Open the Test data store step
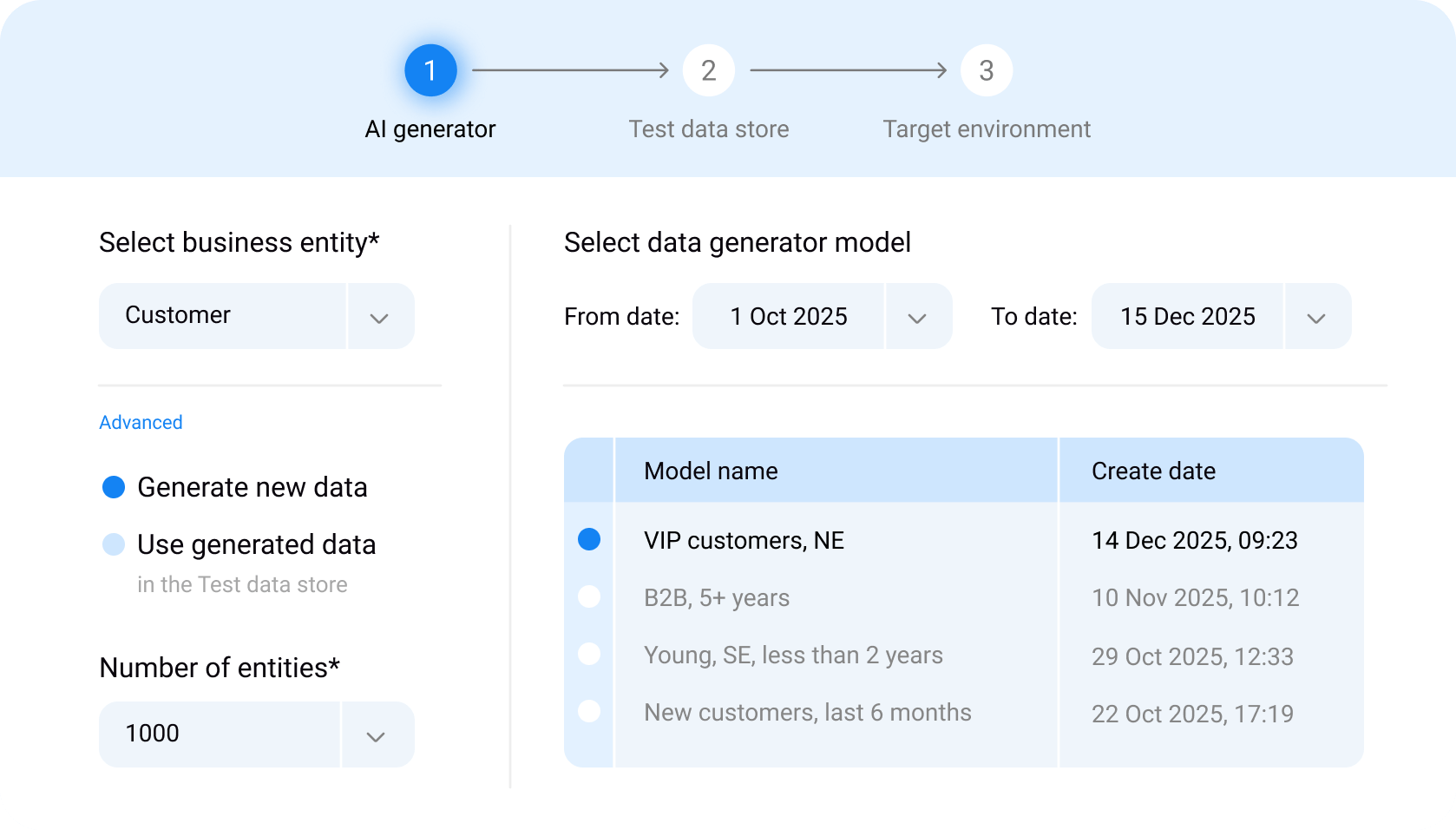The width and height of the screenshot is (1456, 830). pos(709,129)
